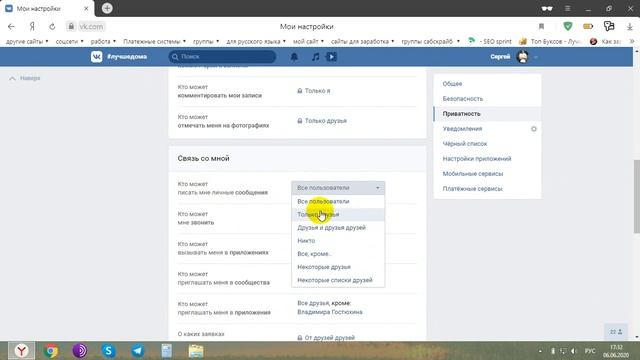Launch Yandex Browser from taskbar
The image size is (640, 360).
pyautogui.click(x=22, y=351)
